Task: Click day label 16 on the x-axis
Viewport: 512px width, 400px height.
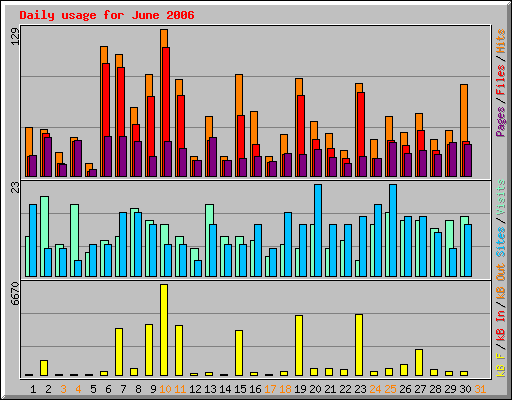Action: coord(255,389)
